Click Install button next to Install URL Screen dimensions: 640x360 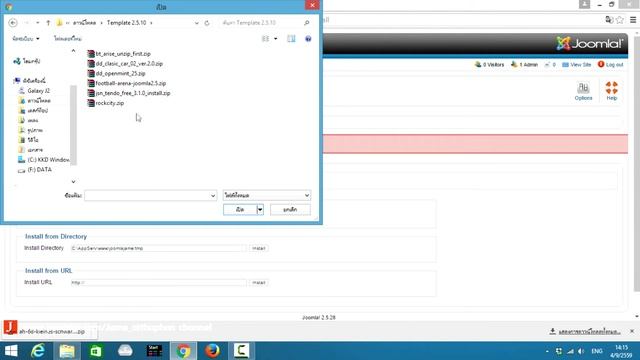tap(259, 282)
